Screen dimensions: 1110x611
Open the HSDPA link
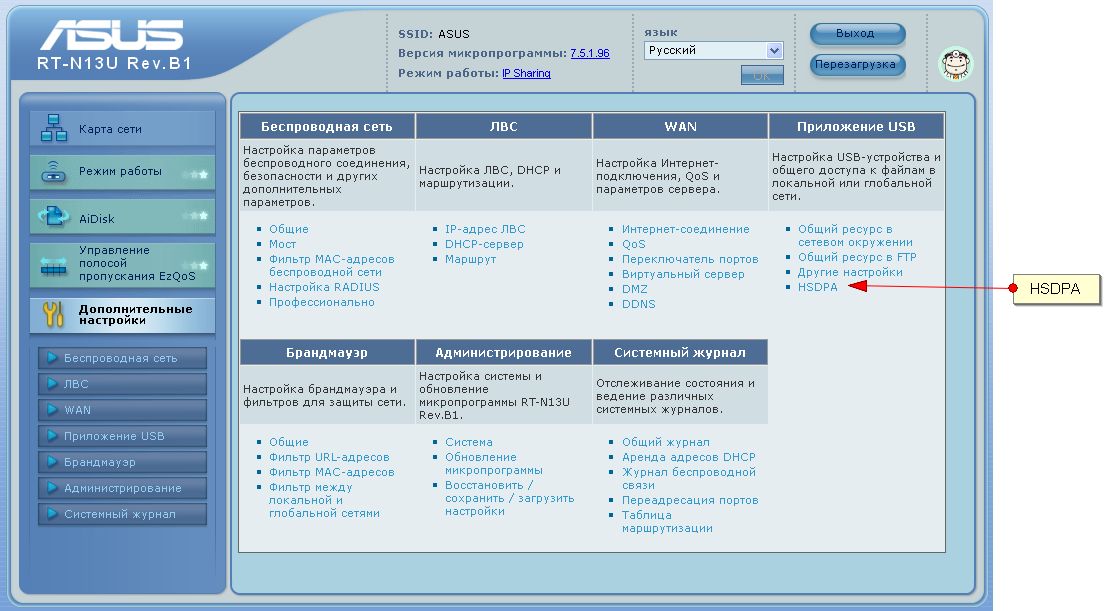817,287
